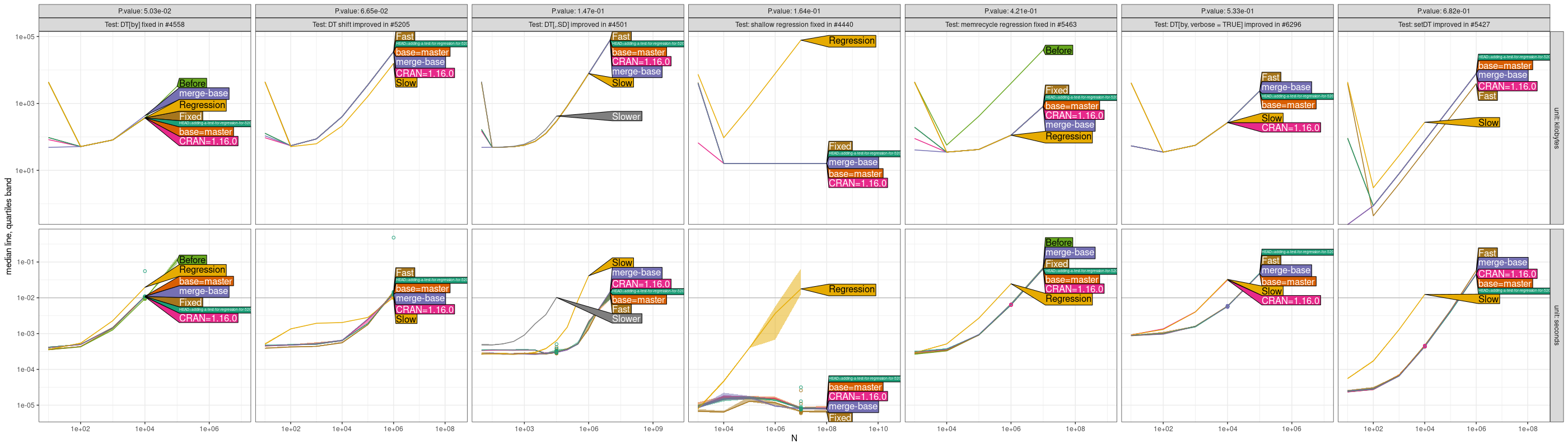Image resolution: width=1568 pixels, height=448 pixels.
Task: Select 'Test: DT[by] fixed in #4558' title
Action: point(145,24)
